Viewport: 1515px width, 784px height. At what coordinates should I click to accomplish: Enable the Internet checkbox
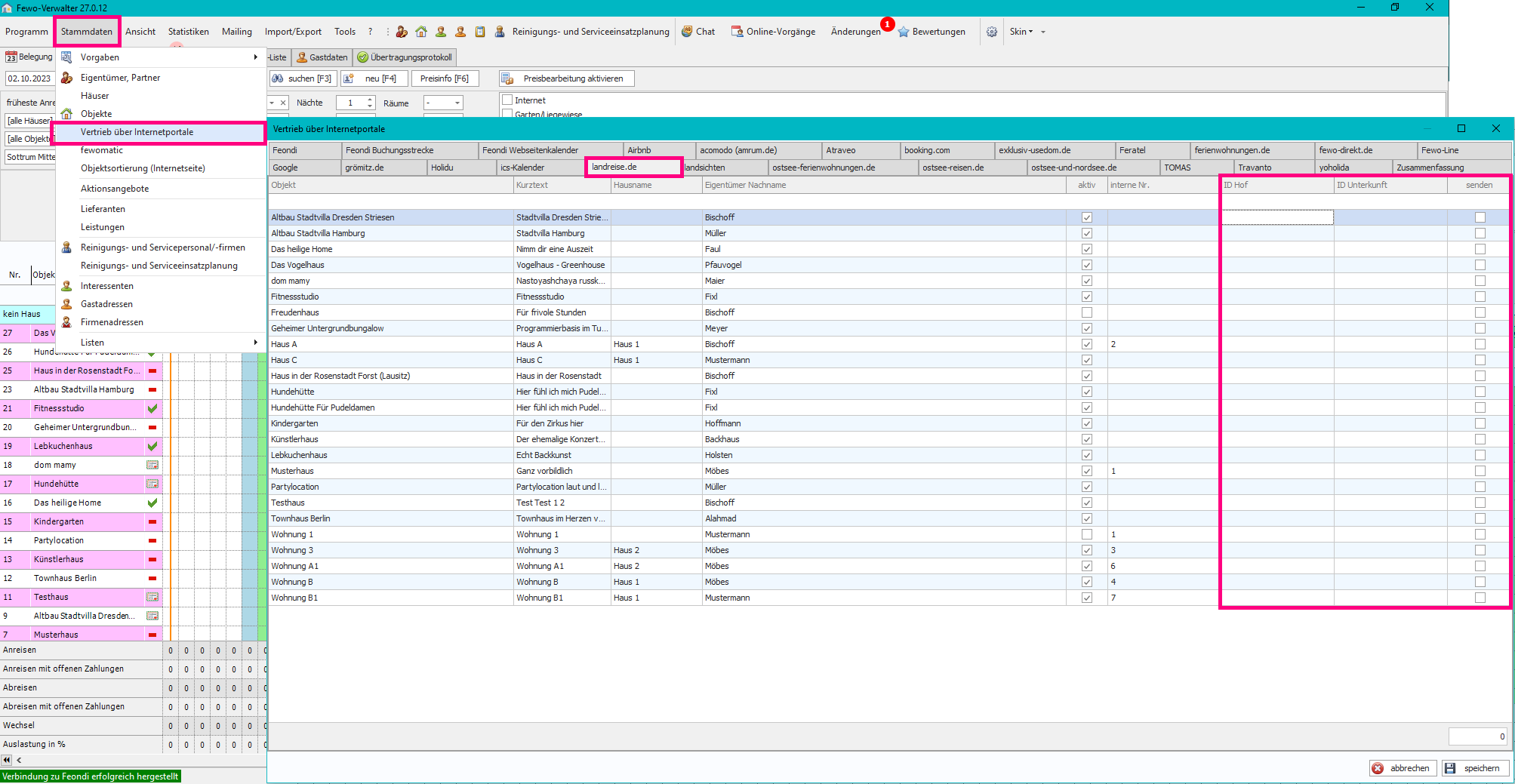point(507,100)
